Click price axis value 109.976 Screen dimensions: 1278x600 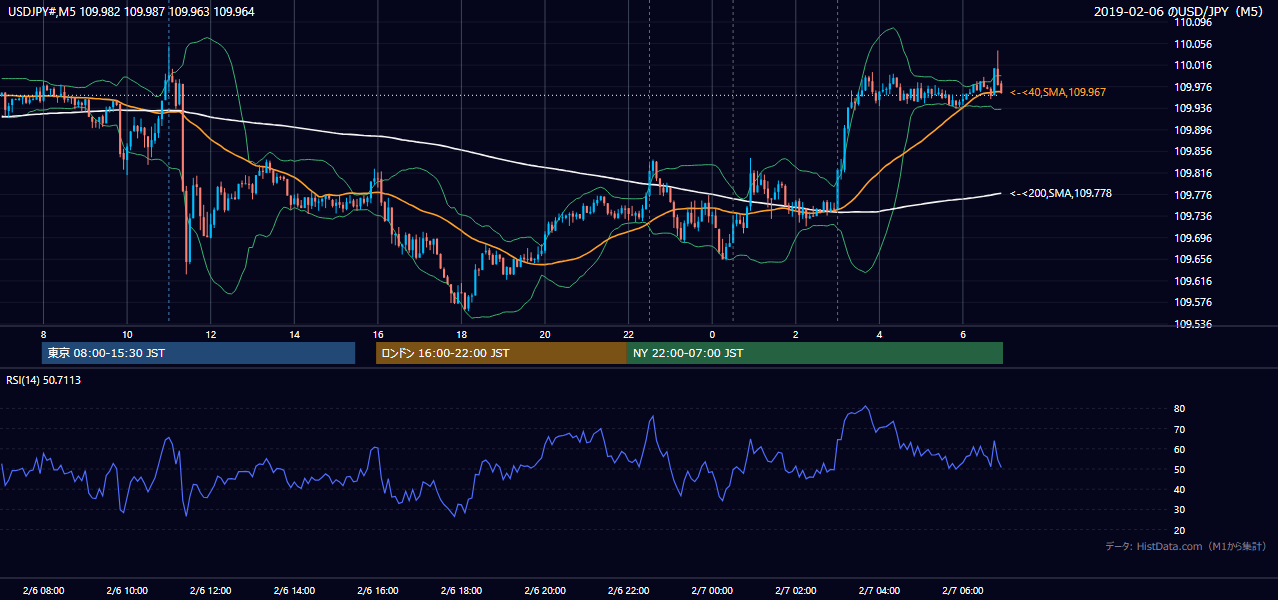point(1194,86)
